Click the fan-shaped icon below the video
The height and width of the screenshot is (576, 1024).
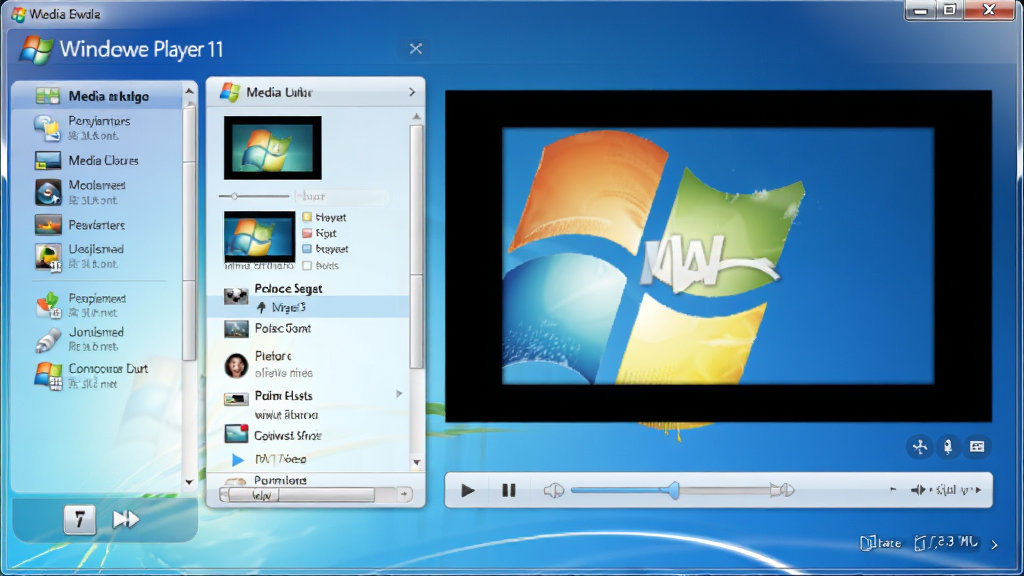[x=920, y=447]
